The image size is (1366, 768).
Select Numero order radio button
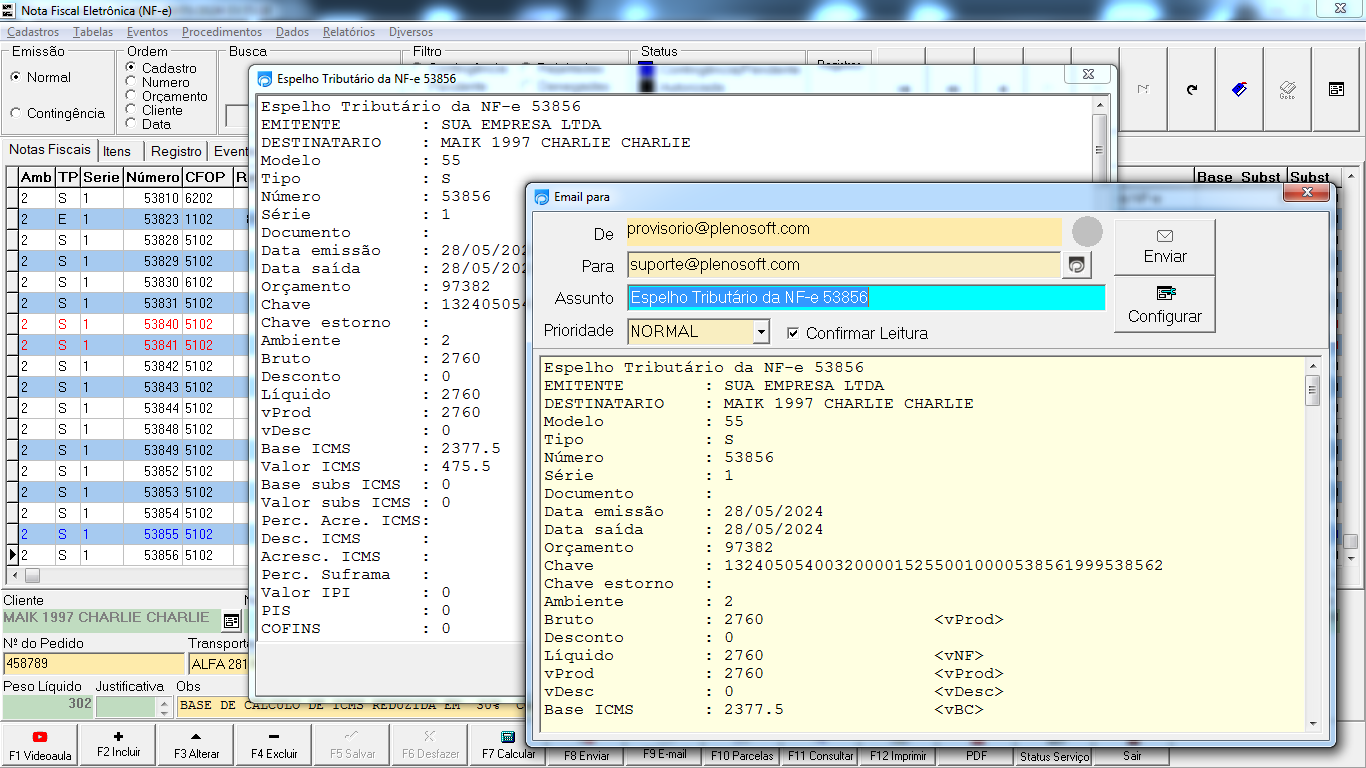click(x=131, y=82)
